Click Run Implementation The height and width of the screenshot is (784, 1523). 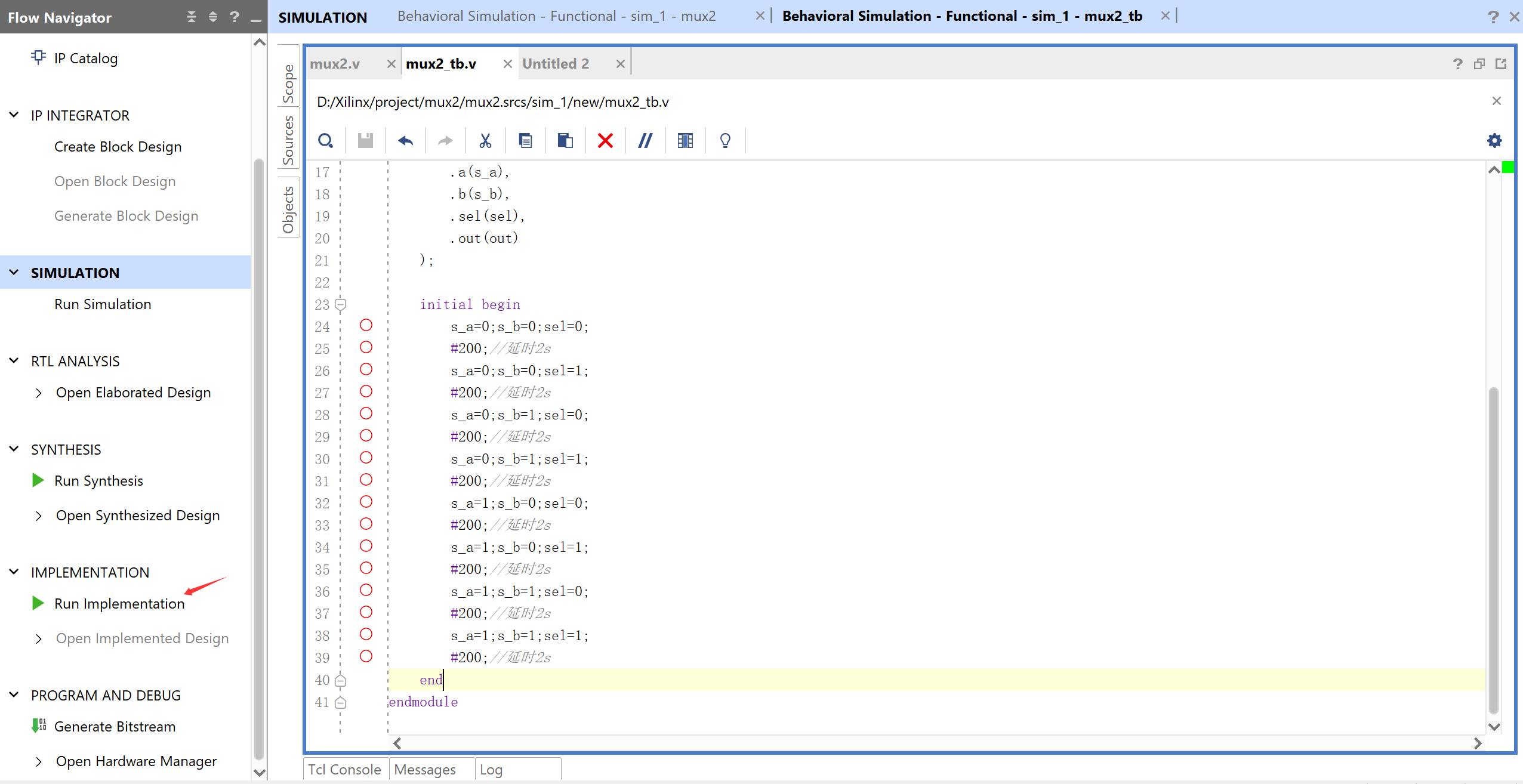tap(119, 603)
